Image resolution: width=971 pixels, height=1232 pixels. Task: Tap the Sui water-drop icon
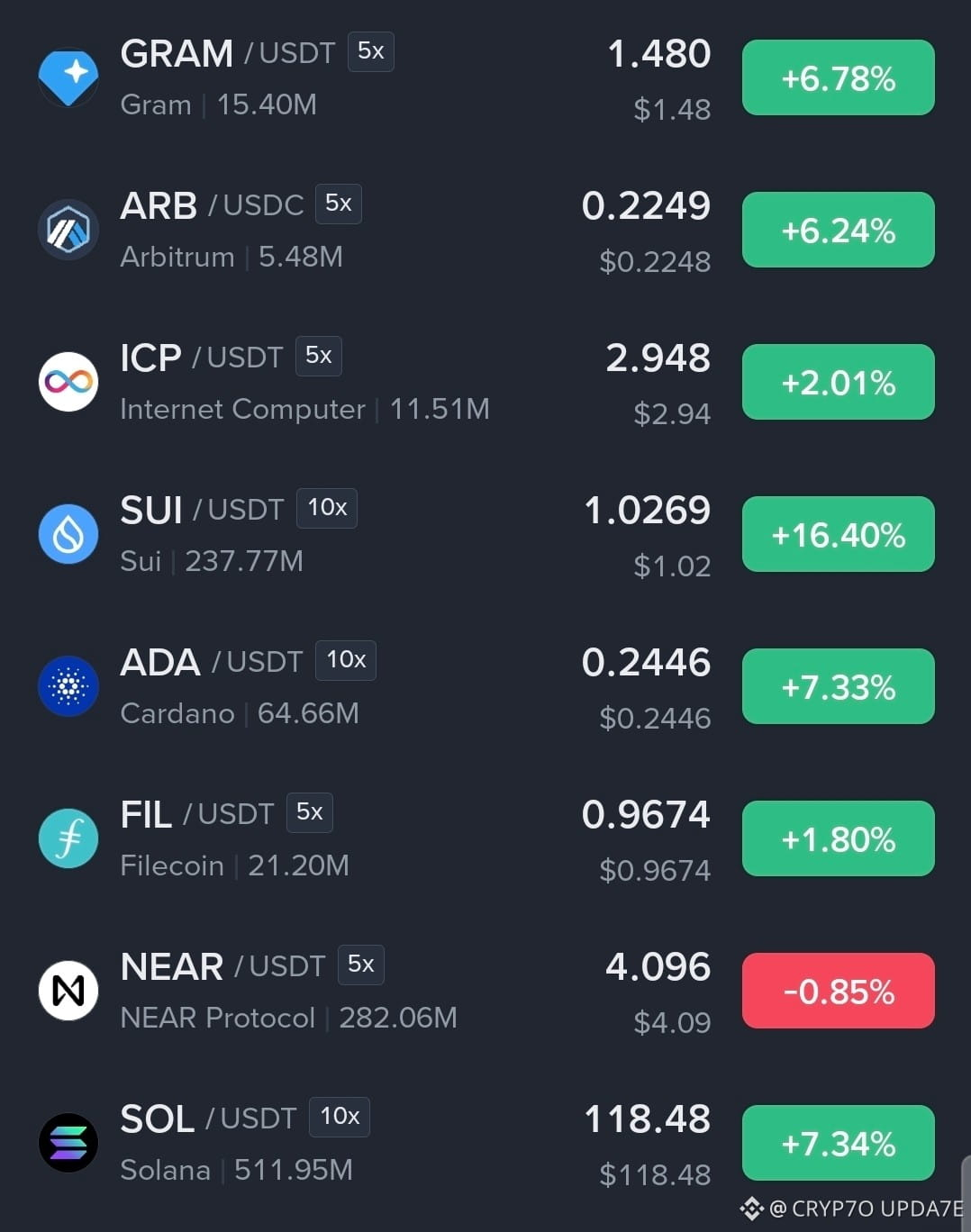tap(68, 534)
